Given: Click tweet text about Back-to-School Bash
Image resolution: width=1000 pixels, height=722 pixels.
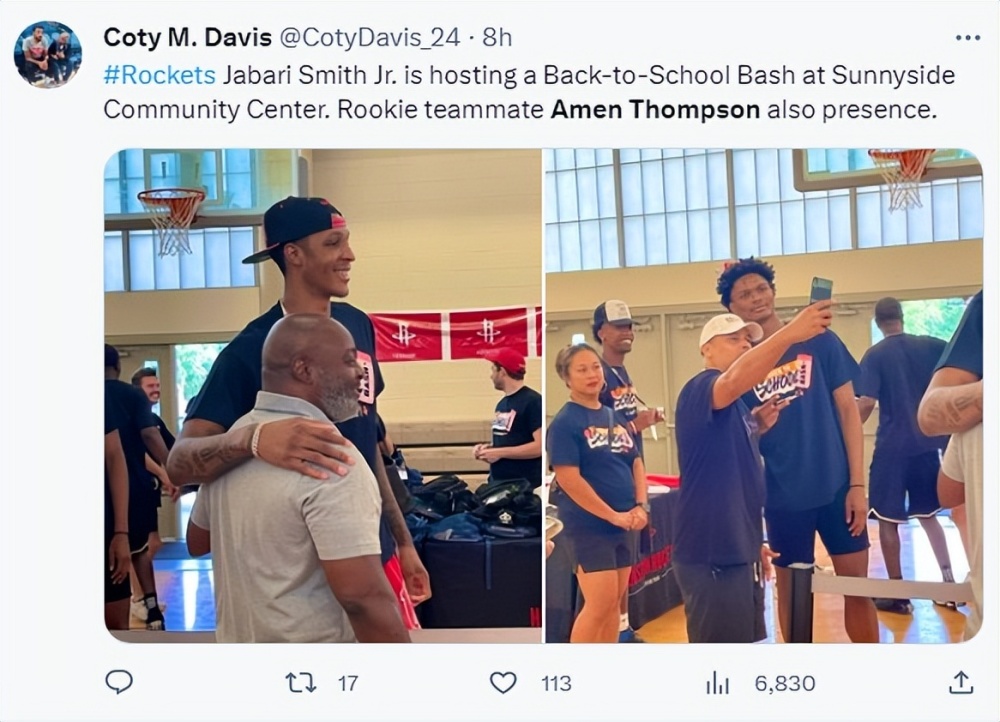Looking at the screenshot, I should click(x=529, y=92).
